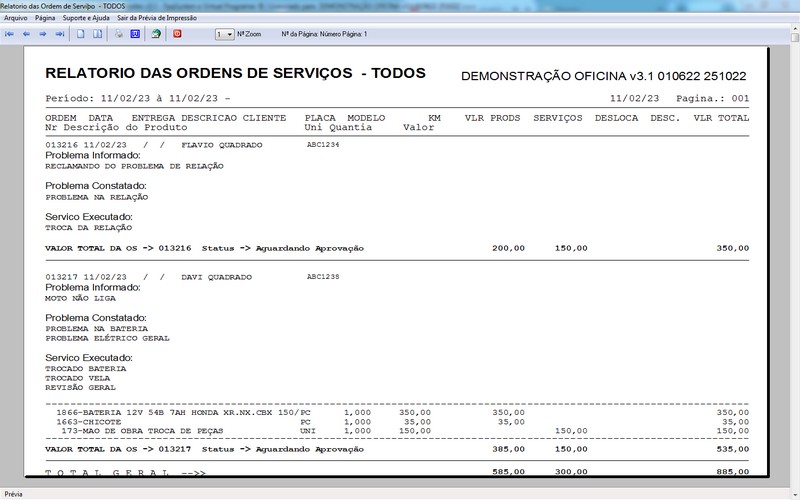Click the text MOTO NÃO LIGA
The height and width of the screenshot is (500, 800).
80,298
